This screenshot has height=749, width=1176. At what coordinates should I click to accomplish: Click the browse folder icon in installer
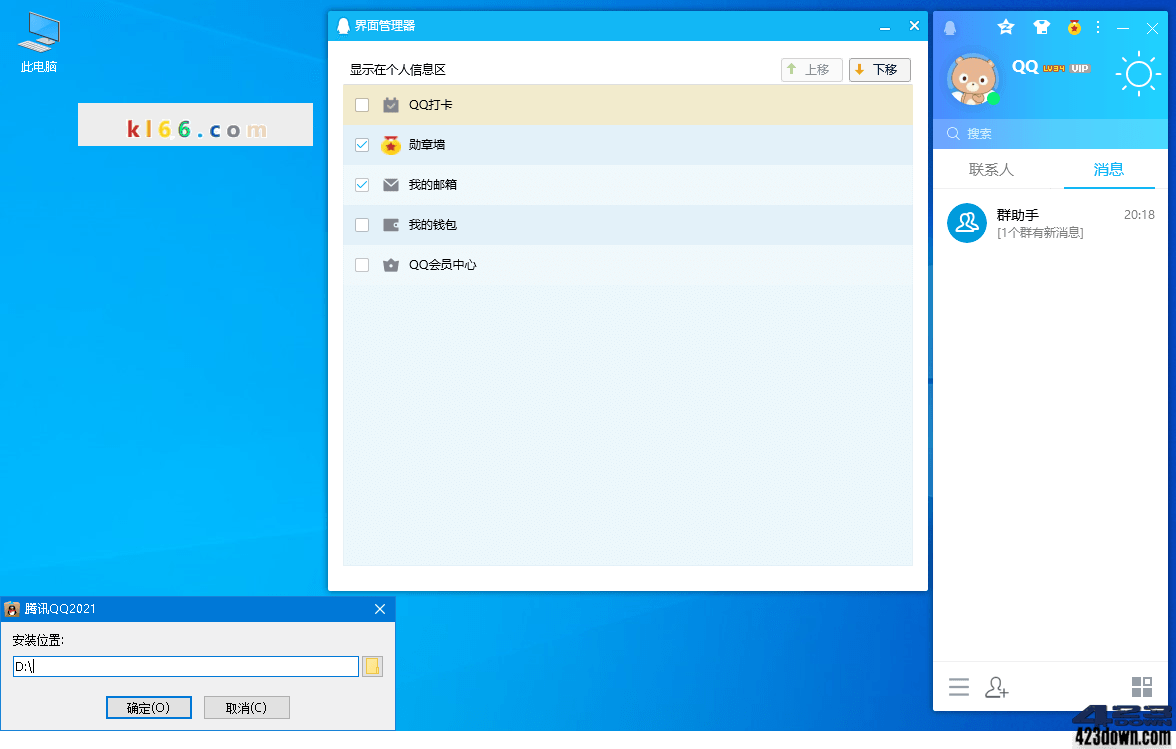[x=372, y=667]
